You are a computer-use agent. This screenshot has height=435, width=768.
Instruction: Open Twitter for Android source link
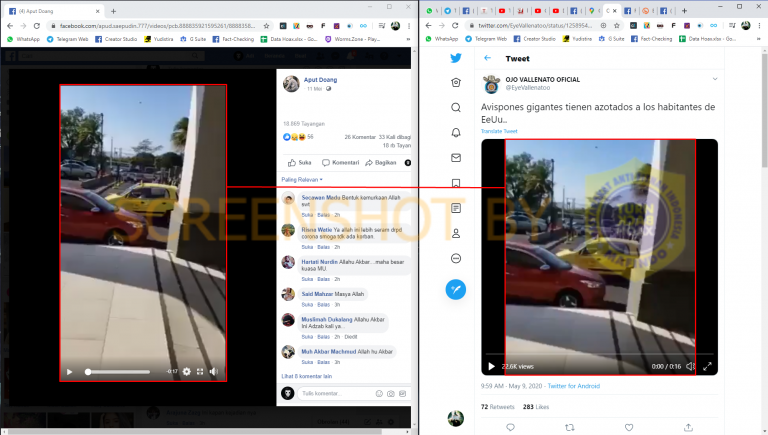[x=574, y=386]
